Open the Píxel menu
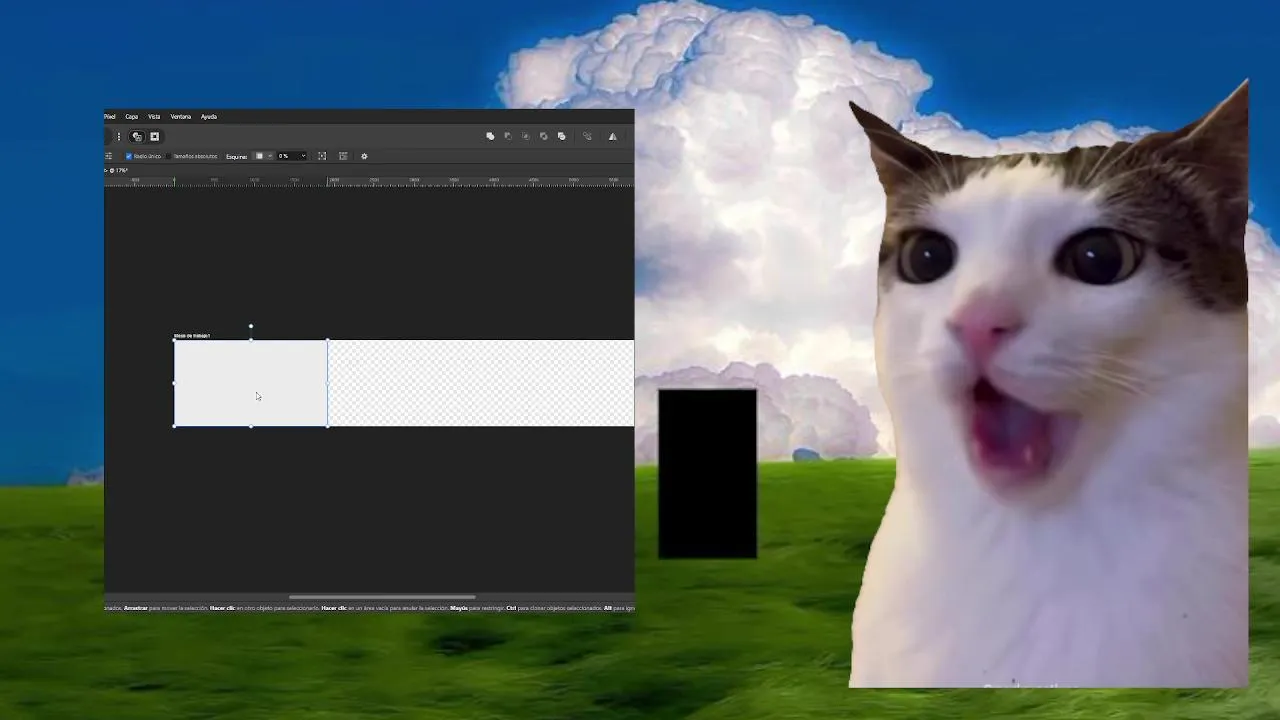The height and width of the screenshot is (720, 1280). pyautogui.click(x=110, y=117)
